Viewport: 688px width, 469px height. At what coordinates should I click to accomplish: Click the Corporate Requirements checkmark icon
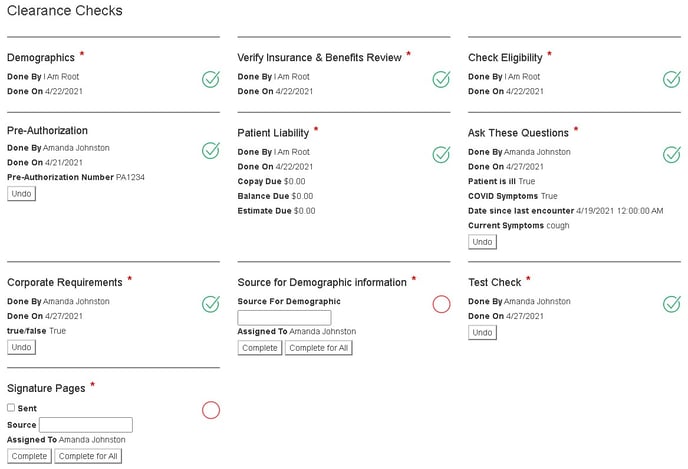pyautogui.click(x=210, y=304)
